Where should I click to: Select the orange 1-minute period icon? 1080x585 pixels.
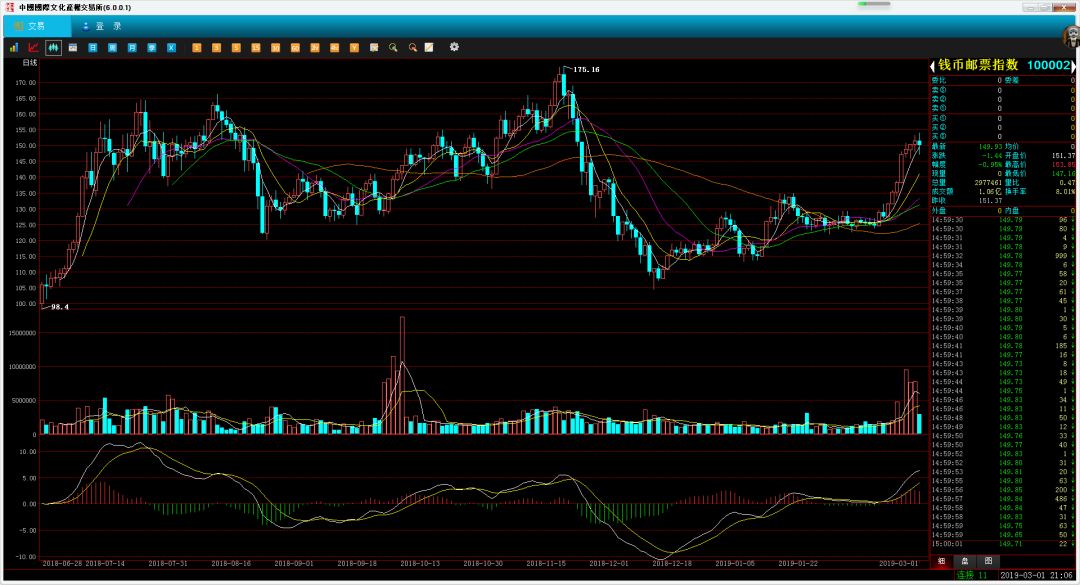[x=196, y=48]
